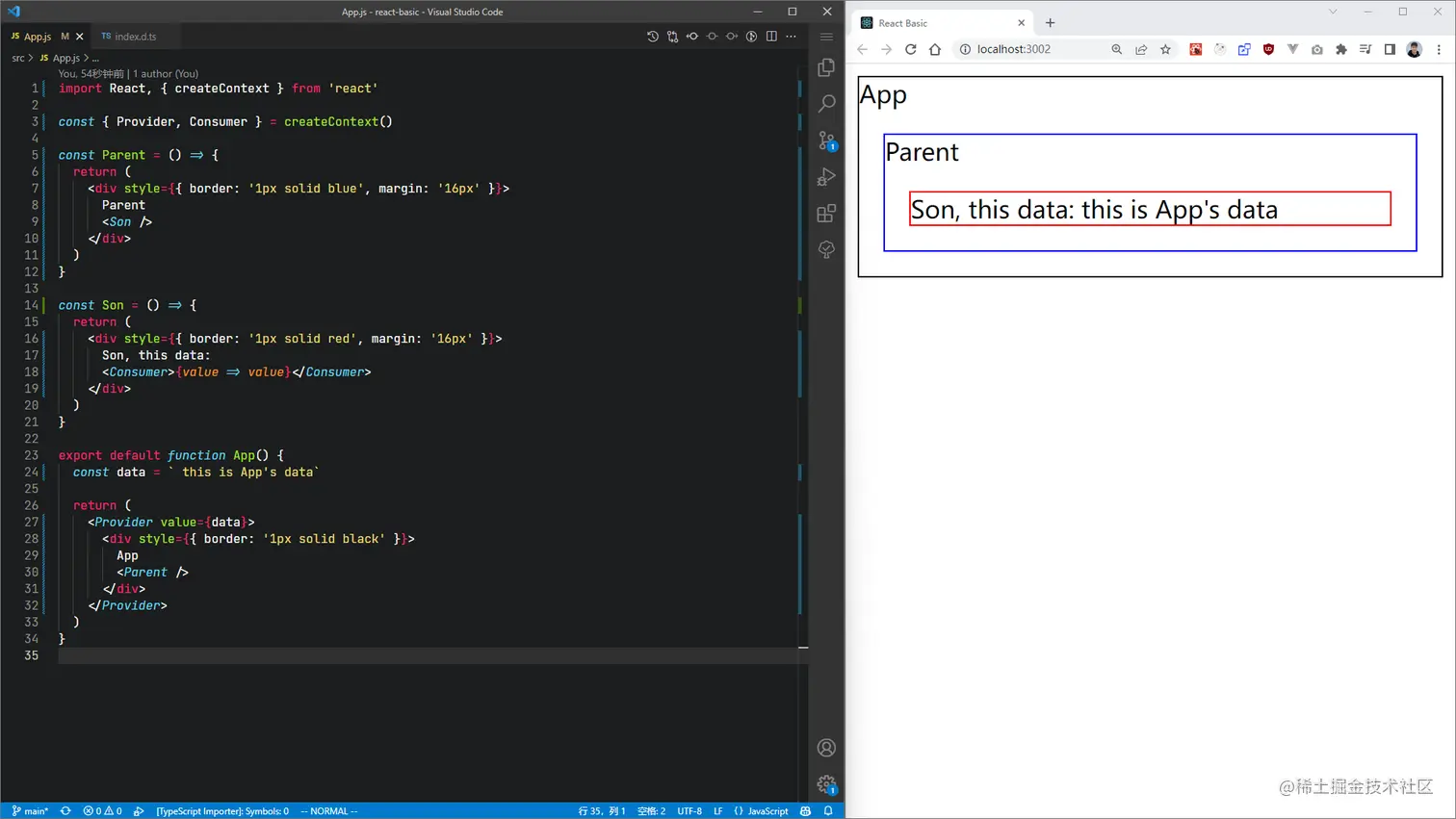Change indentation via the spaces indicator
This screenshot has height=819, width=1456.
click(x=652, y=811)
